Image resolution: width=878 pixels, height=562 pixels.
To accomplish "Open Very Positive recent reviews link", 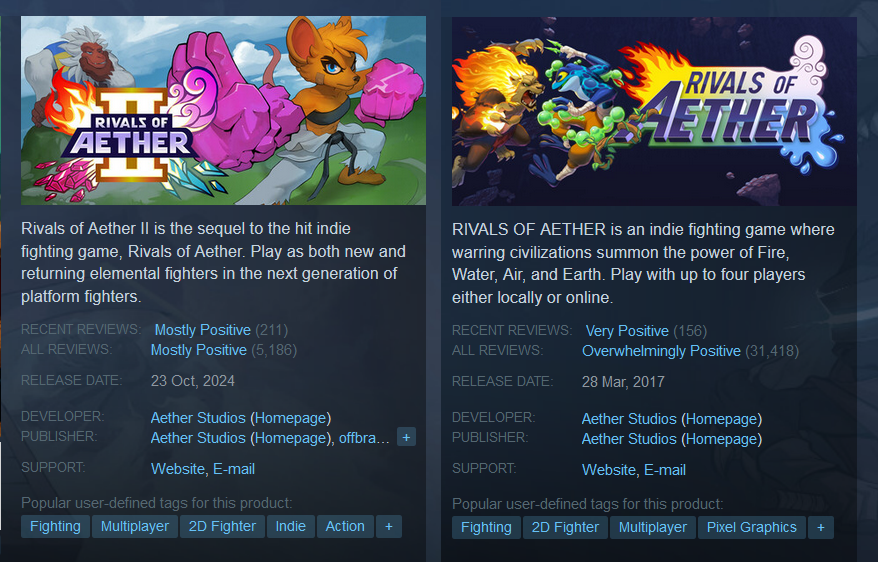I will pyautogui.click(x=627, y=331).
